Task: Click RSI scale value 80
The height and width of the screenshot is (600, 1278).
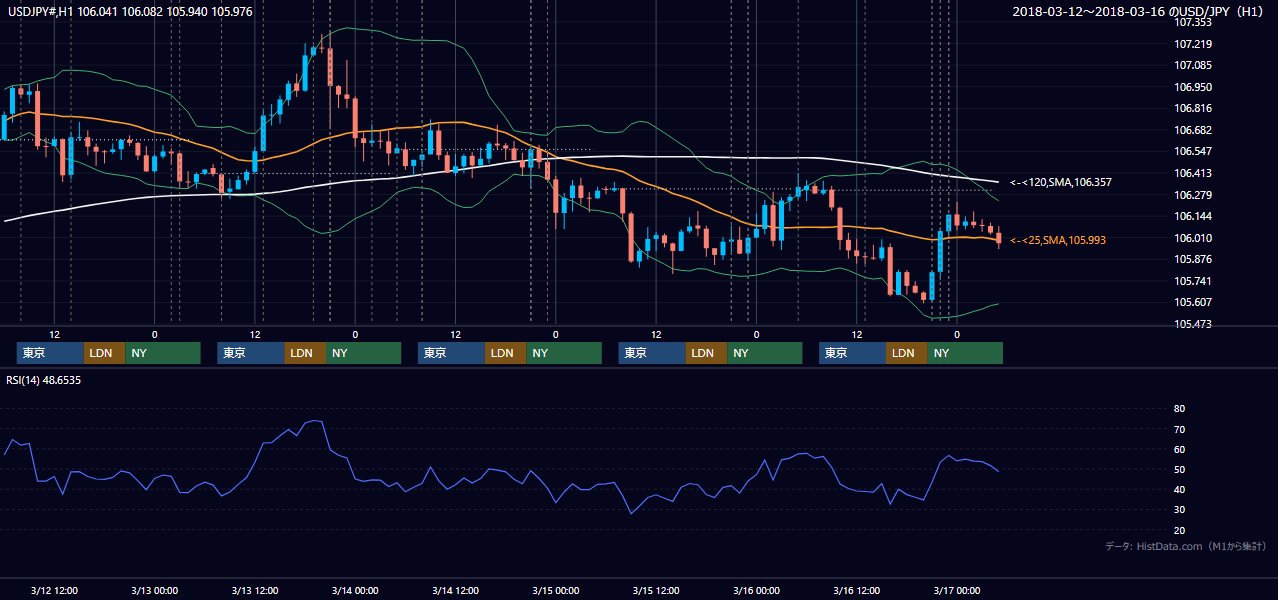Action: coord(1179,409)
